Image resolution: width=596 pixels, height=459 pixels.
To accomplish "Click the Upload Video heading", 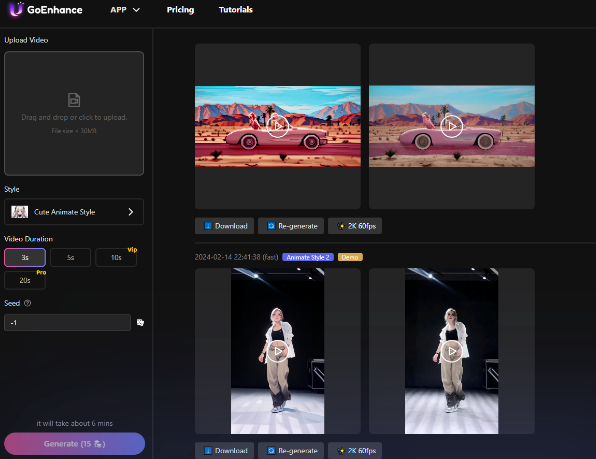I will click(26, 40).
